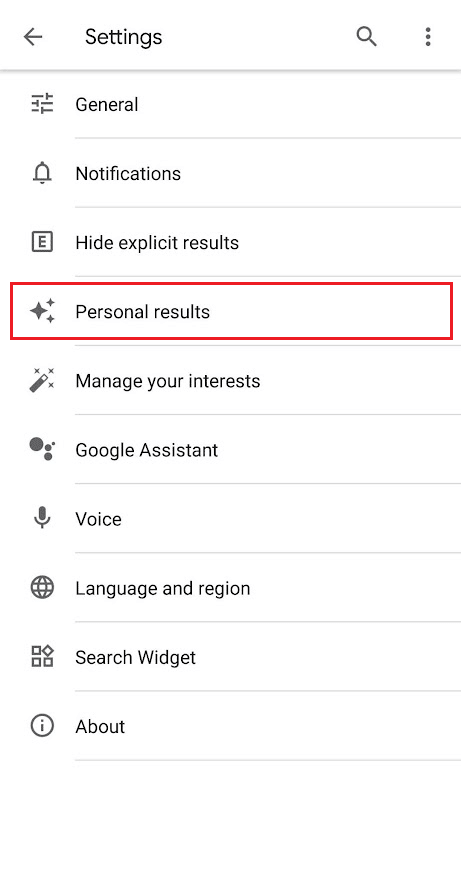Click the magic wand interests icon
The height and width of the screenshot is (893, 461).
tap(42, 380)
